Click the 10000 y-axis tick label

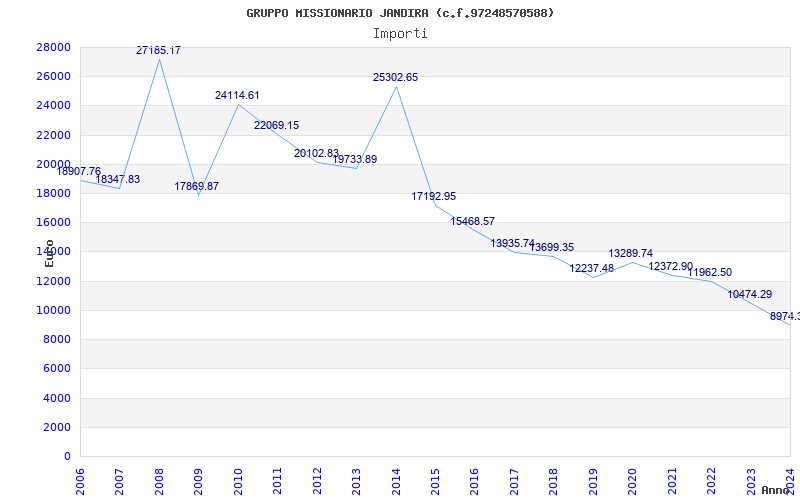[54, 310]
